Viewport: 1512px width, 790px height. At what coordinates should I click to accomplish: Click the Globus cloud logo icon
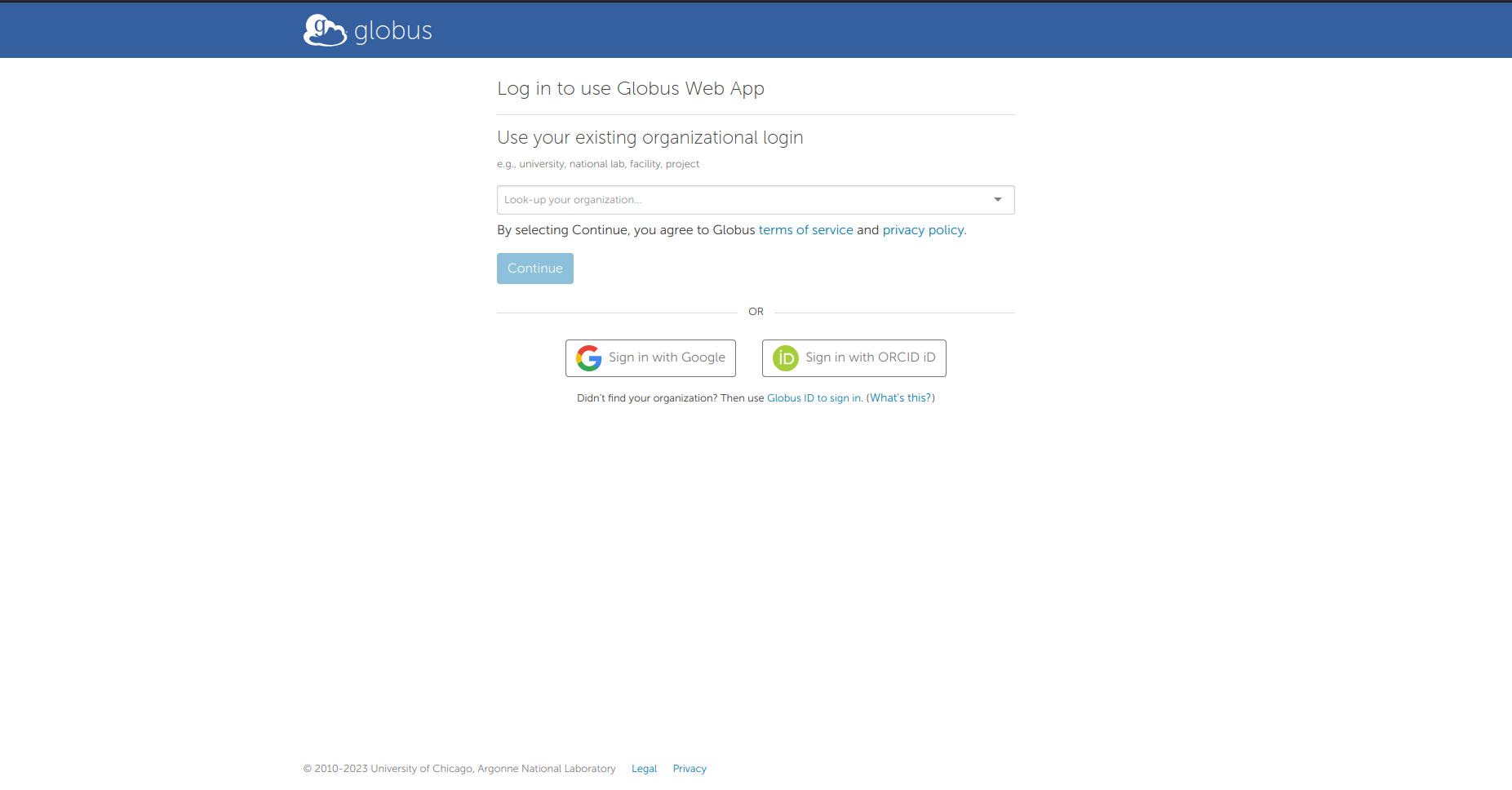pos(325,30)
